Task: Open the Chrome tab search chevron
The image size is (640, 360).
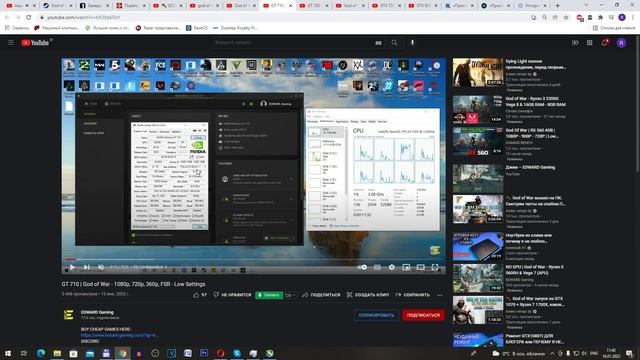Action: [586, 5]
